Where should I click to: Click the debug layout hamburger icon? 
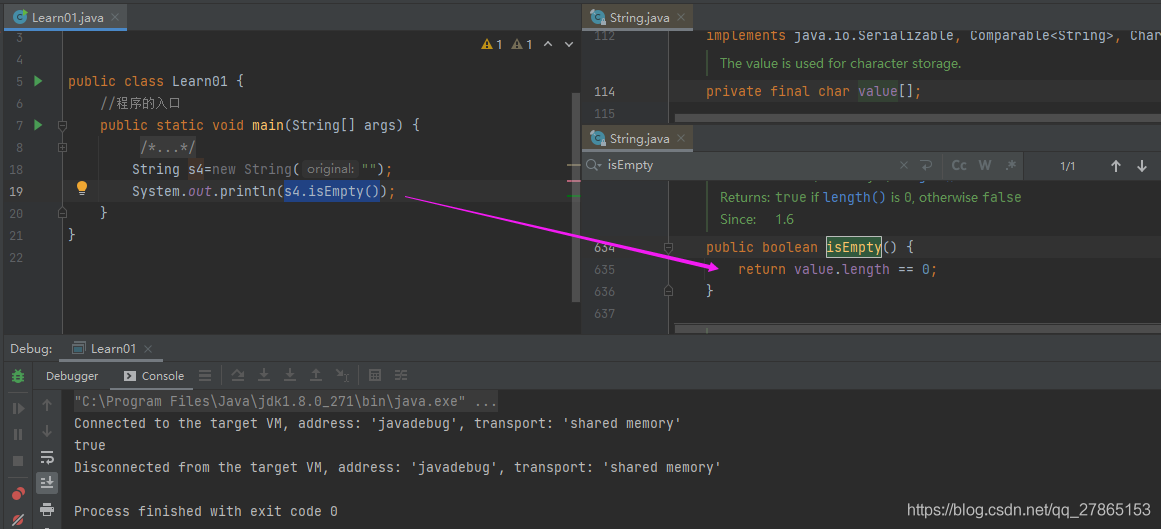pyautogui.click(x=206, y=375)
